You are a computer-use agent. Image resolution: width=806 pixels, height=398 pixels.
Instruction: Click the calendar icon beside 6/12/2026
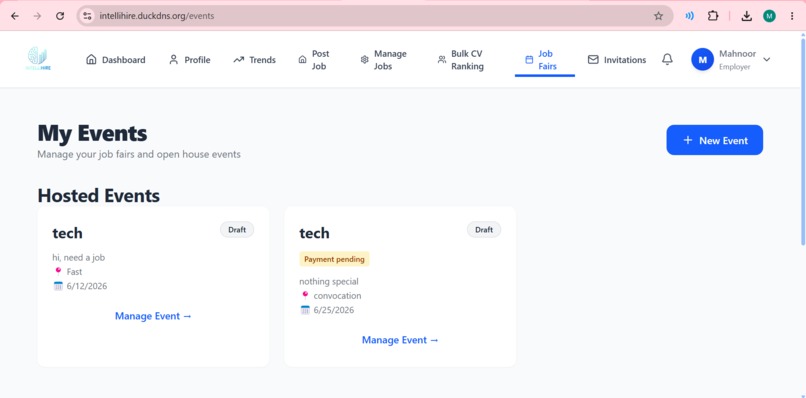tap(58, 286)
